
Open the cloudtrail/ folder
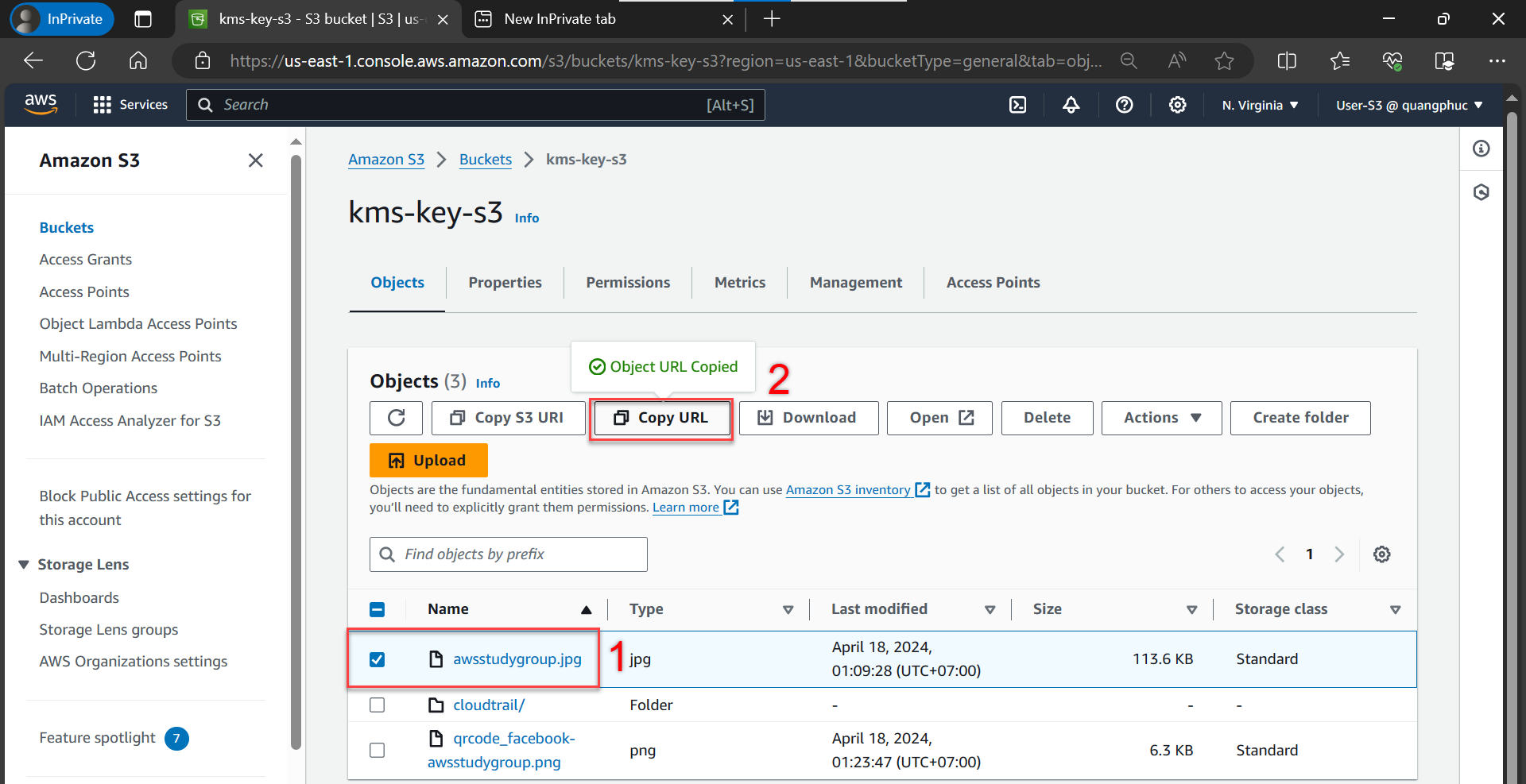[x=489, y=705]
